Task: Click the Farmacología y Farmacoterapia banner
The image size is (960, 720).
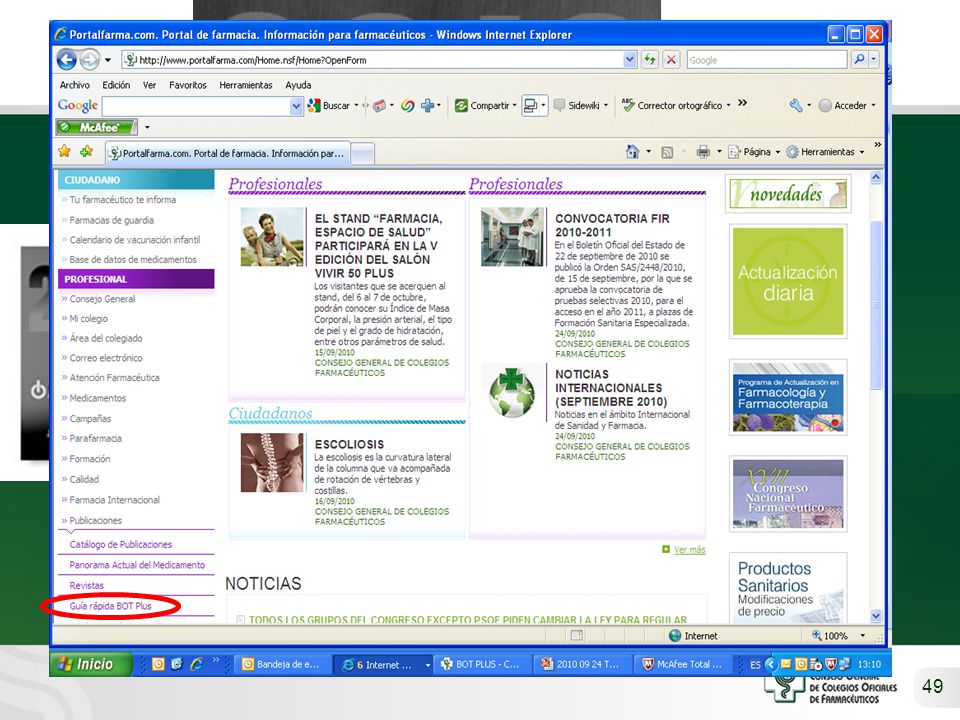Action: (x=788, y=398)
